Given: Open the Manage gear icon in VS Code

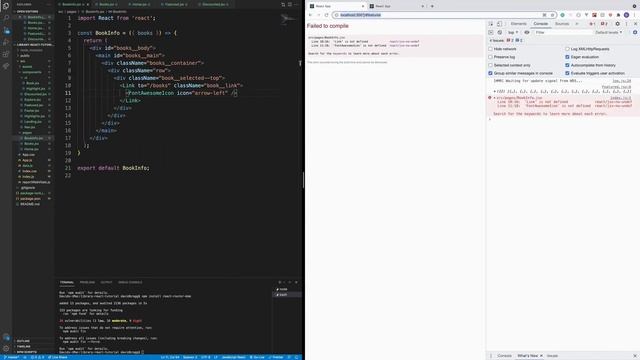Looking at the screenshot, I should pos(6,349).
